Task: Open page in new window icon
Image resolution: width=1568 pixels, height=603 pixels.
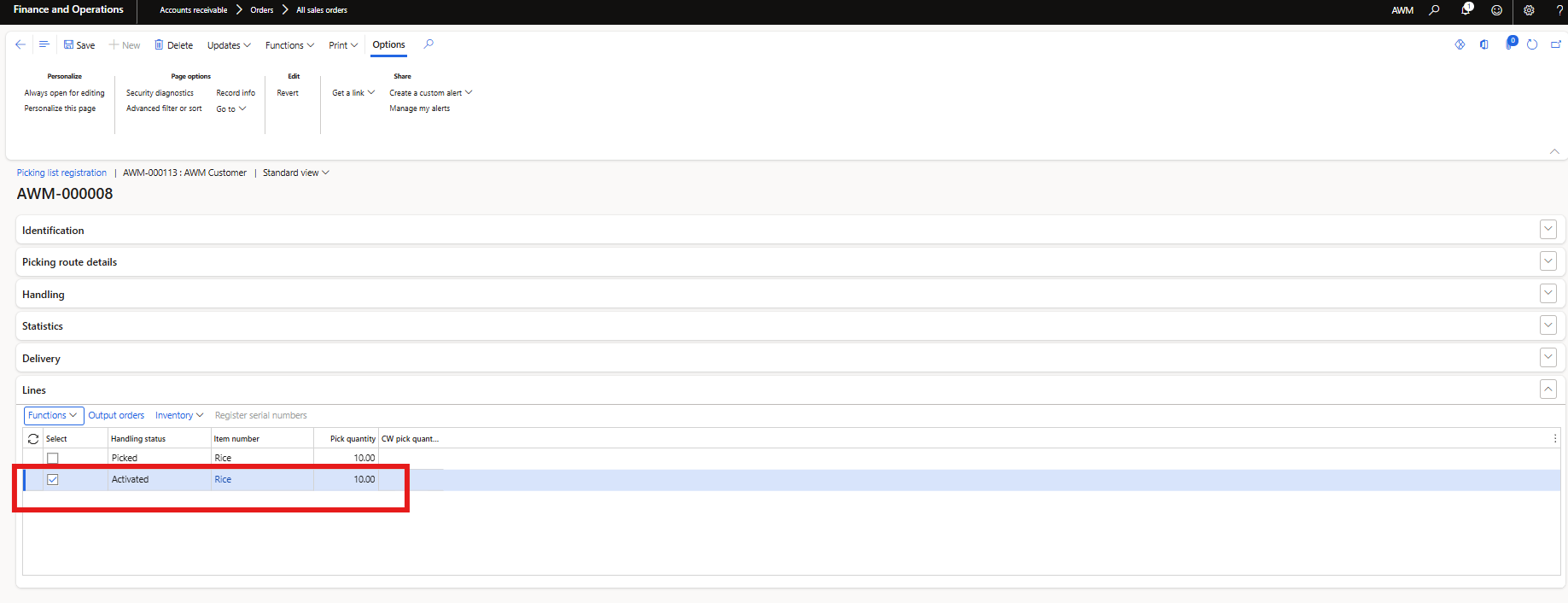Action: coord(1556,44)
